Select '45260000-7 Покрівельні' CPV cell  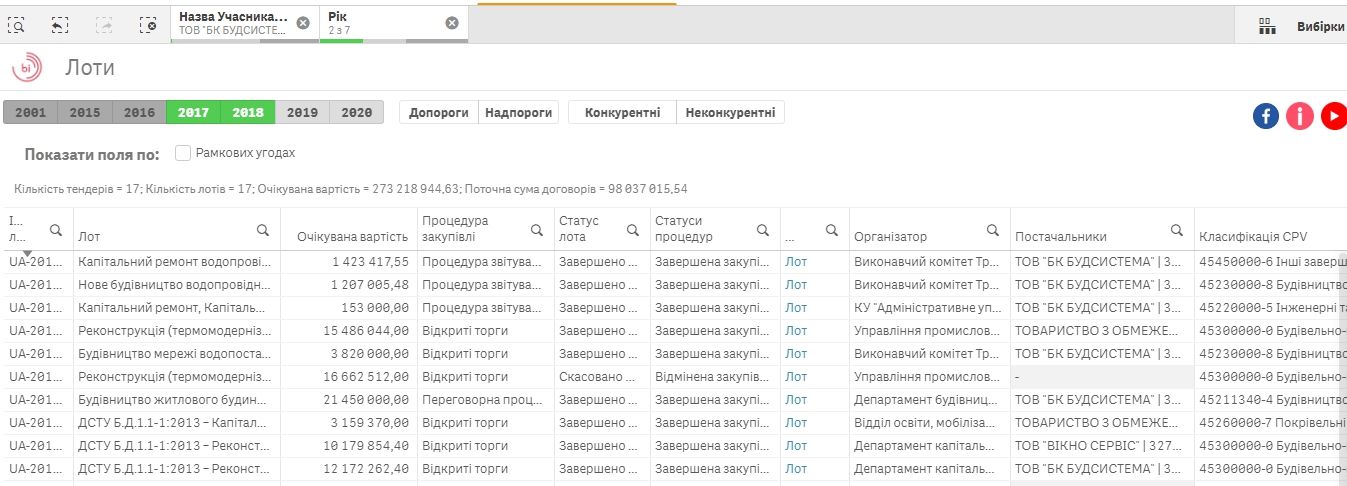pyautogui.click(x=1270, y=423)
